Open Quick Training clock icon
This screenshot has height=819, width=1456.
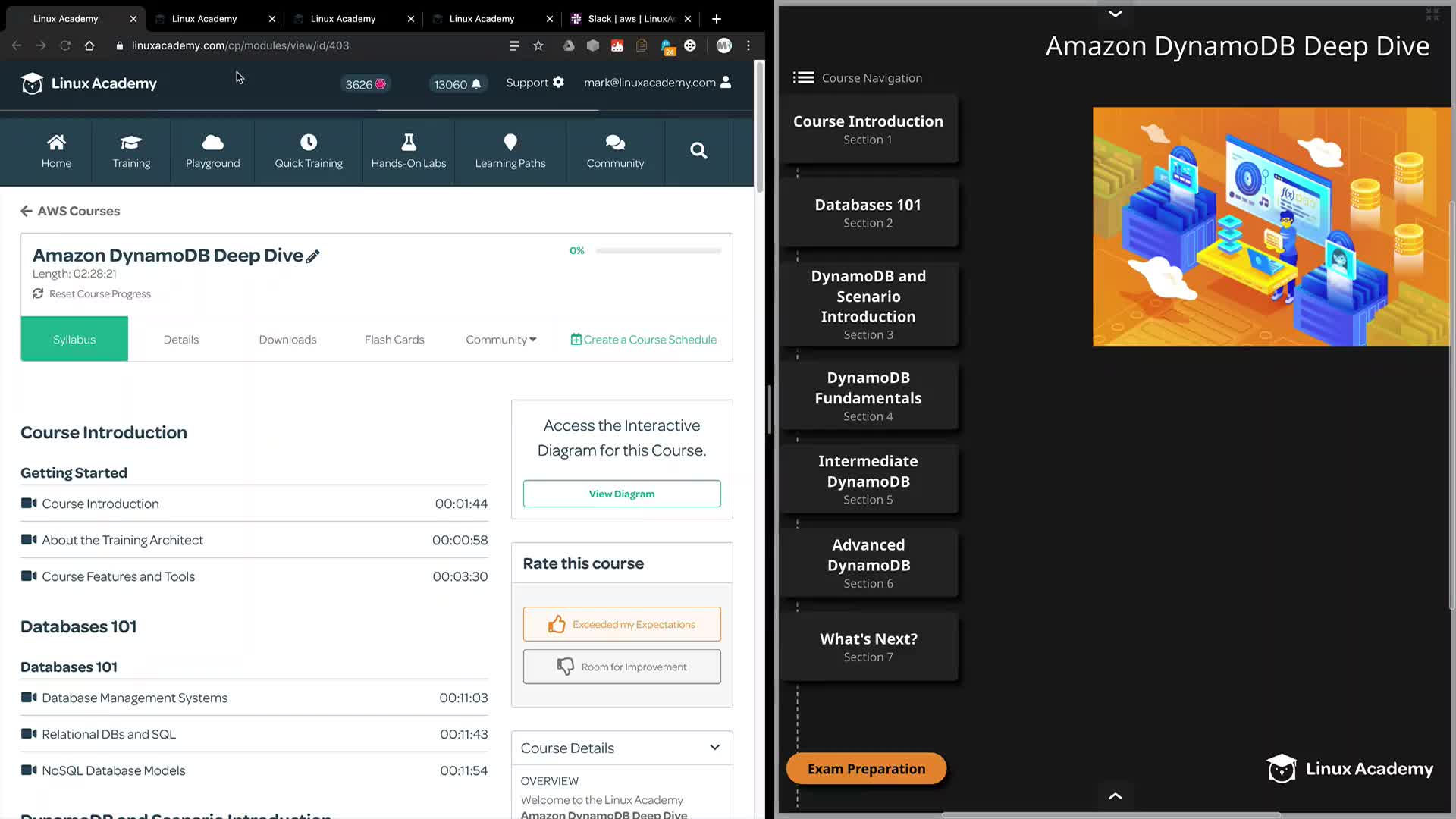(x=308, y=143)
